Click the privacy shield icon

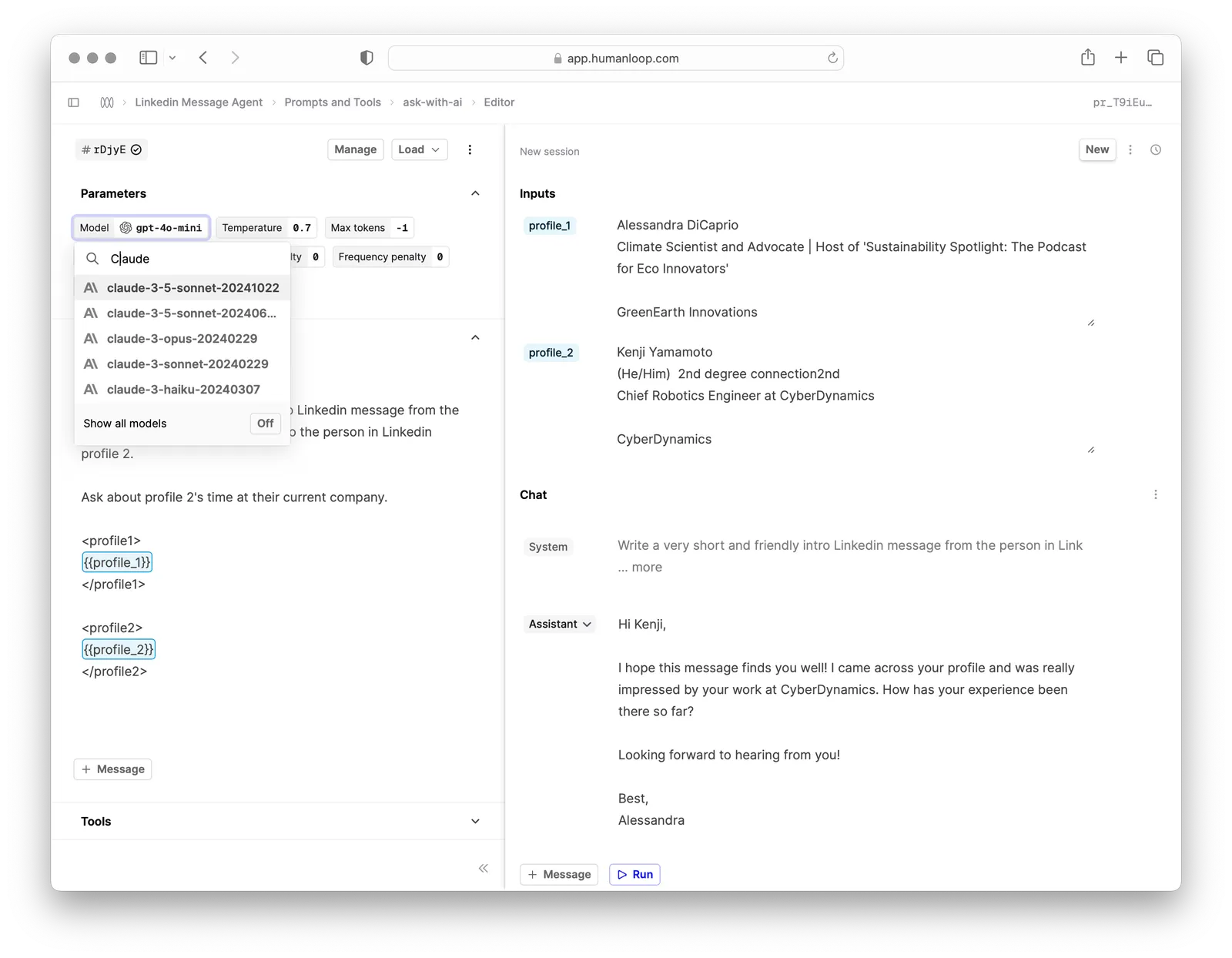pos(367,58)
